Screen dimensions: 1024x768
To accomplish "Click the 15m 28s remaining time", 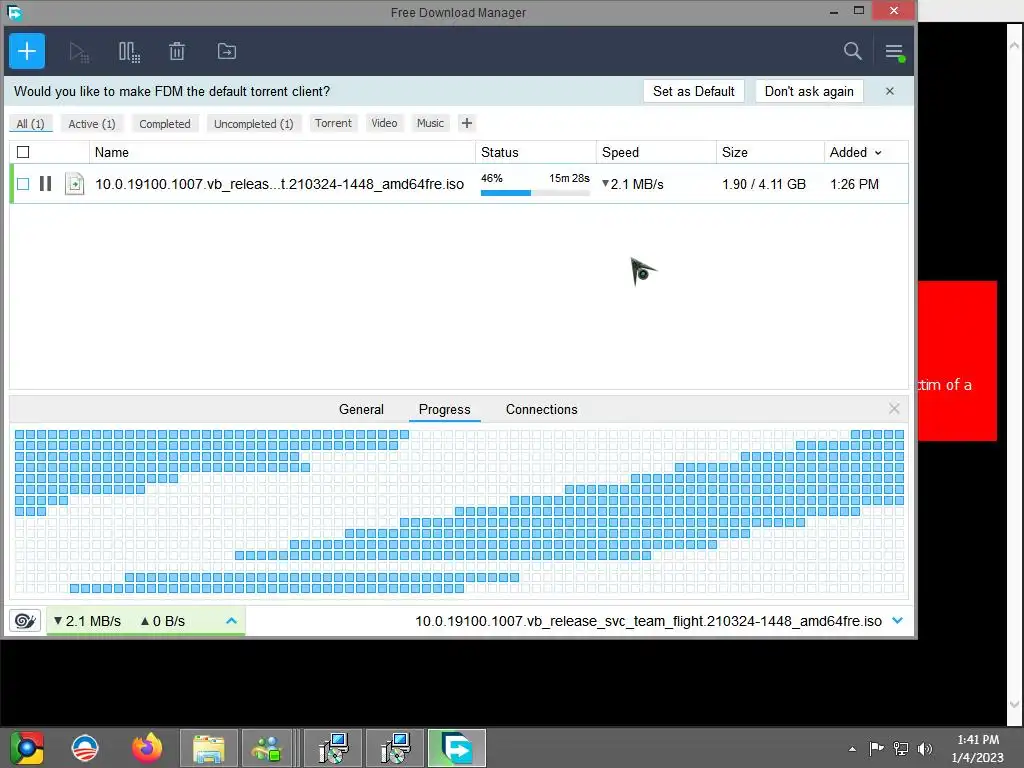I will [x=569, y=178].
